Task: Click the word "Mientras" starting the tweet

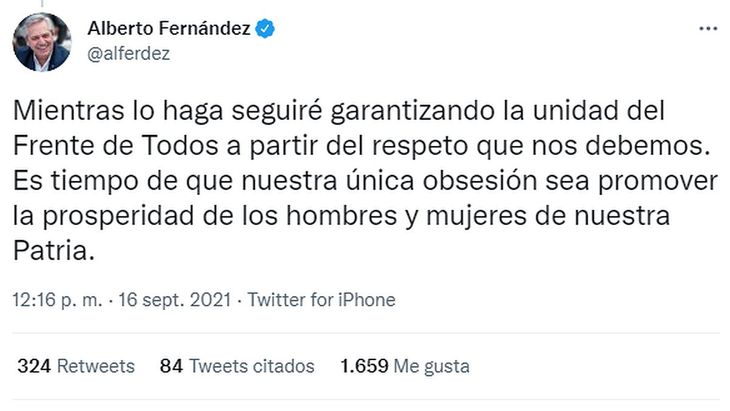Action: pyautogui.click(x=57, y=108)
